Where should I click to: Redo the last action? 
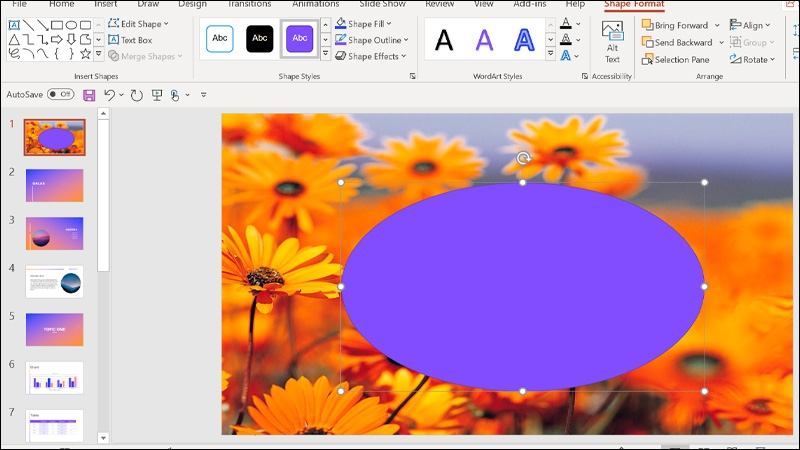(x=136, y=95)
